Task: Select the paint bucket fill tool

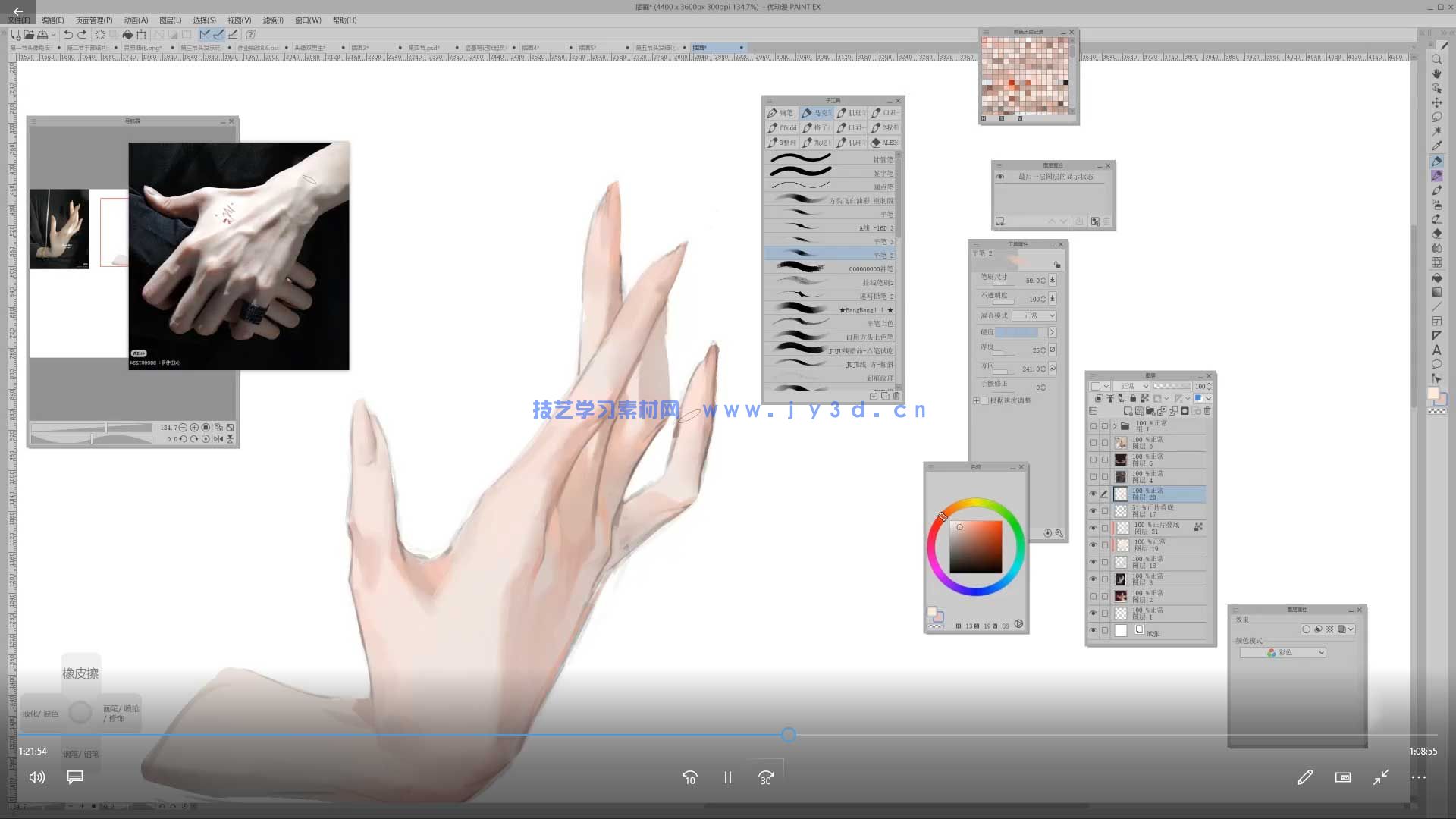Action: (x=1436, y=278)
